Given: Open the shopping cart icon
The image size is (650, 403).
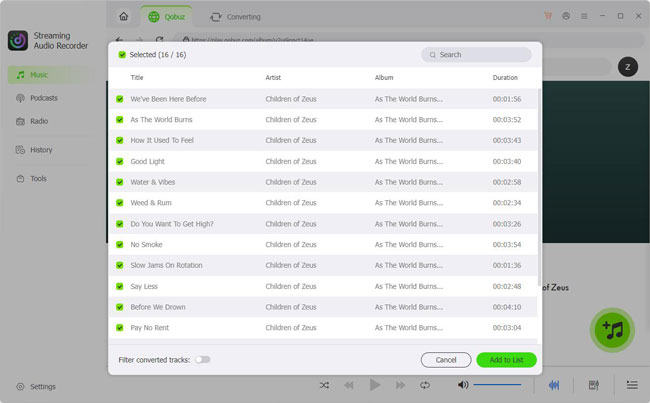Looking at the screenshot, I should (548, 16).
